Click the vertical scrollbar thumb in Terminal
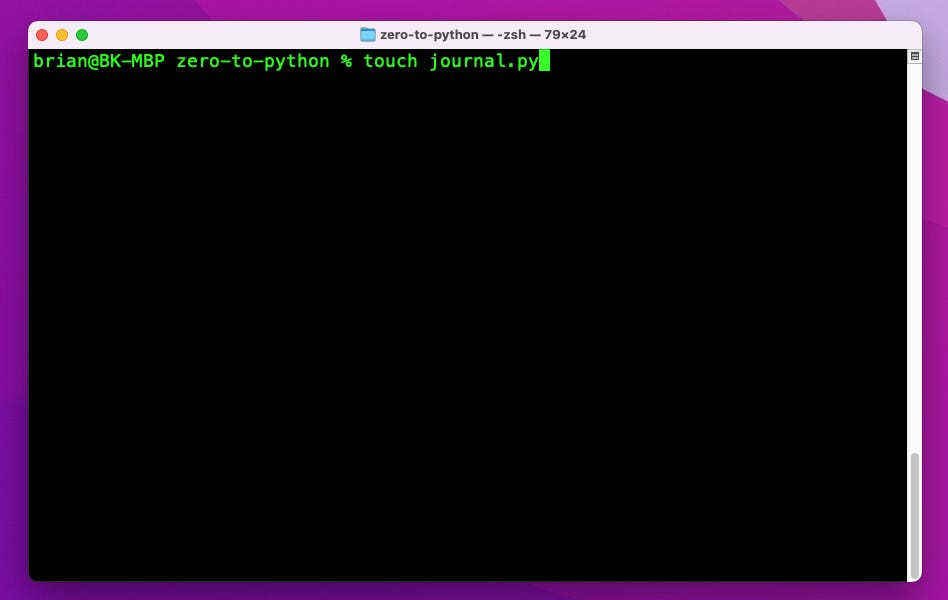Viewport: 948px width, 600px height. tap(915, 515)
